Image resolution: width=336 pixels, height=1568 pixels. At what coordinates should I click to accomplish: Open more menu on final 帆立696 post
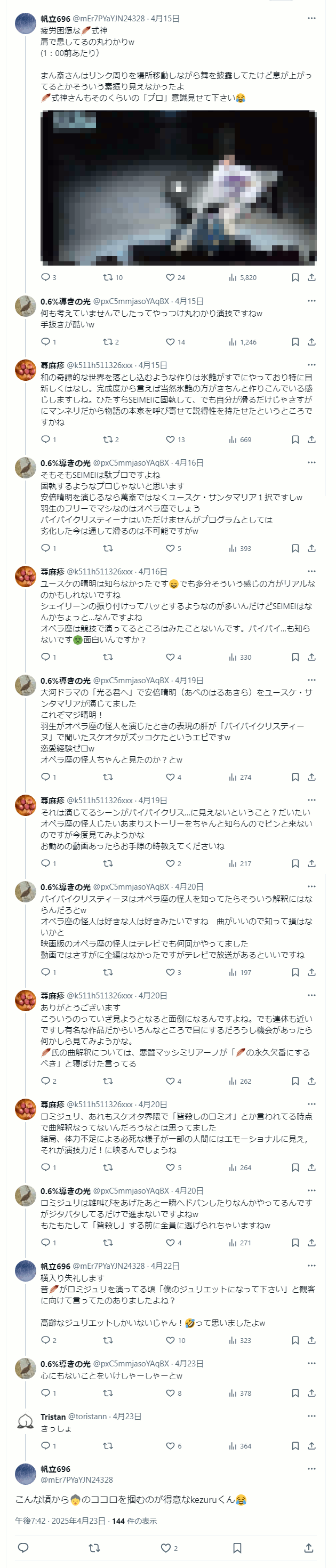[311, 1468]
